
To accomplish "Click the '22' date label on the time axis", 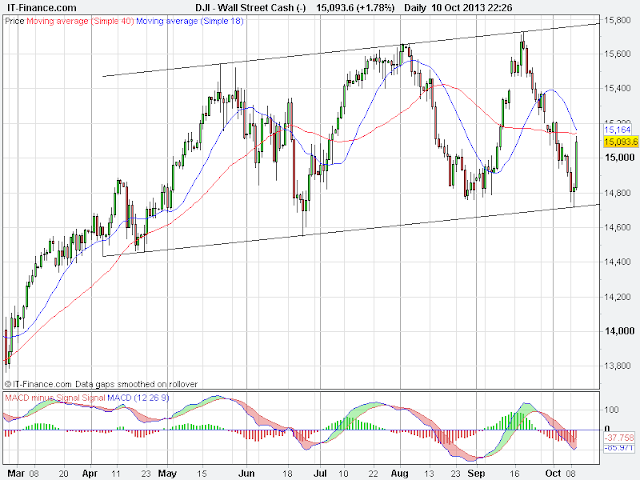I will (373, 473).
